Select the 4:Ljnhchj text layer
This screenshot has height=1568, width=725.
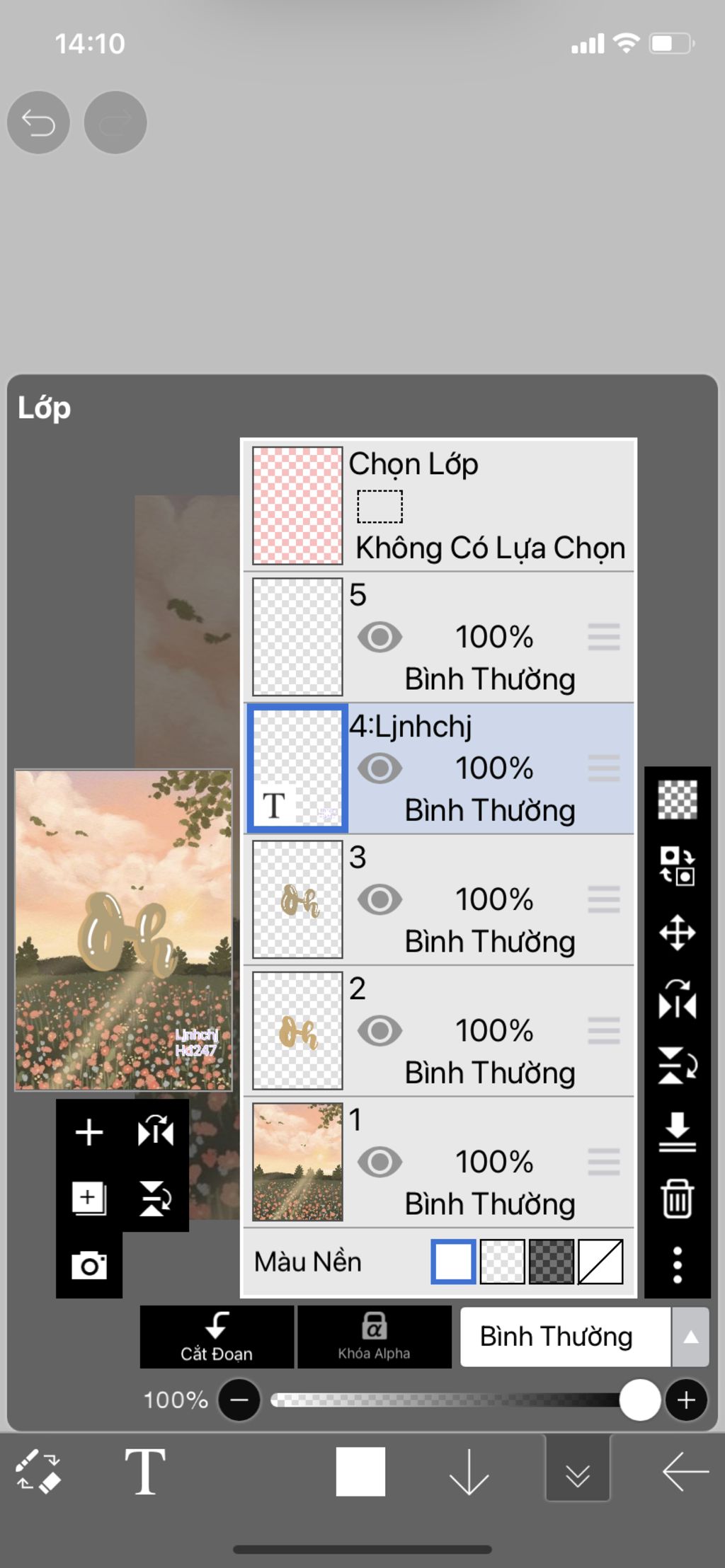point(439,768)
